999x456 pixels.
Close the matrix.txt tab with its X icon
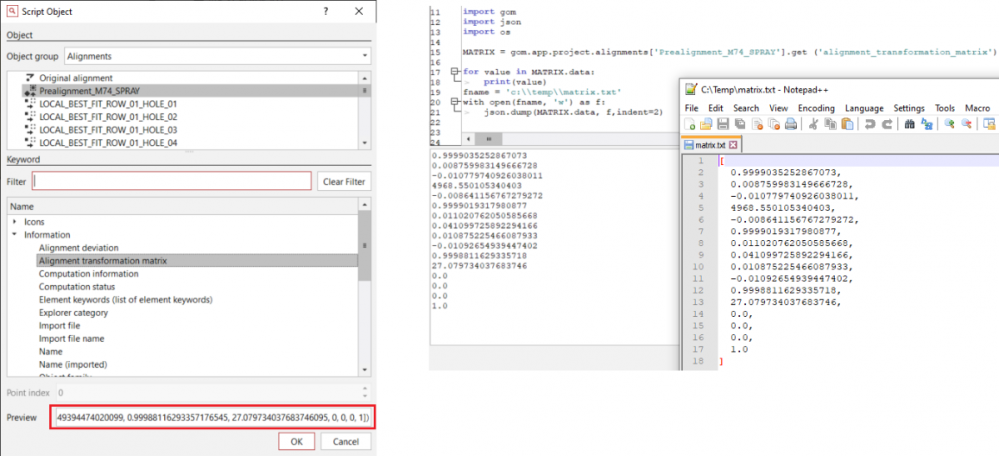pos(732,145)
